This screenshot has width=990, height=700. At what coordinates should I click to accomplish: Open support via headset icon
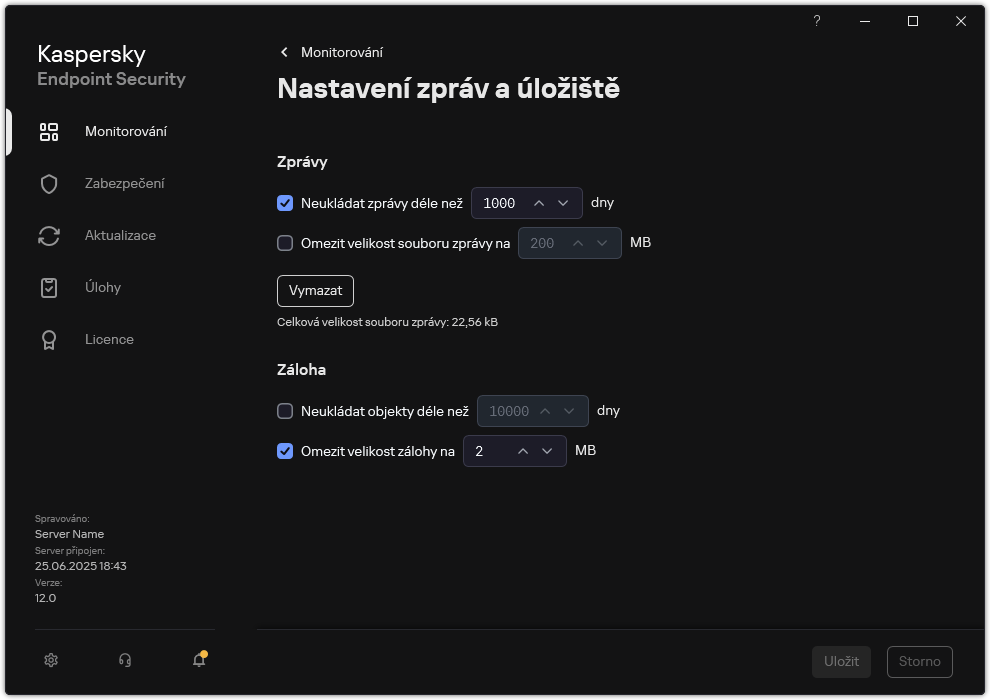[124, 660]
